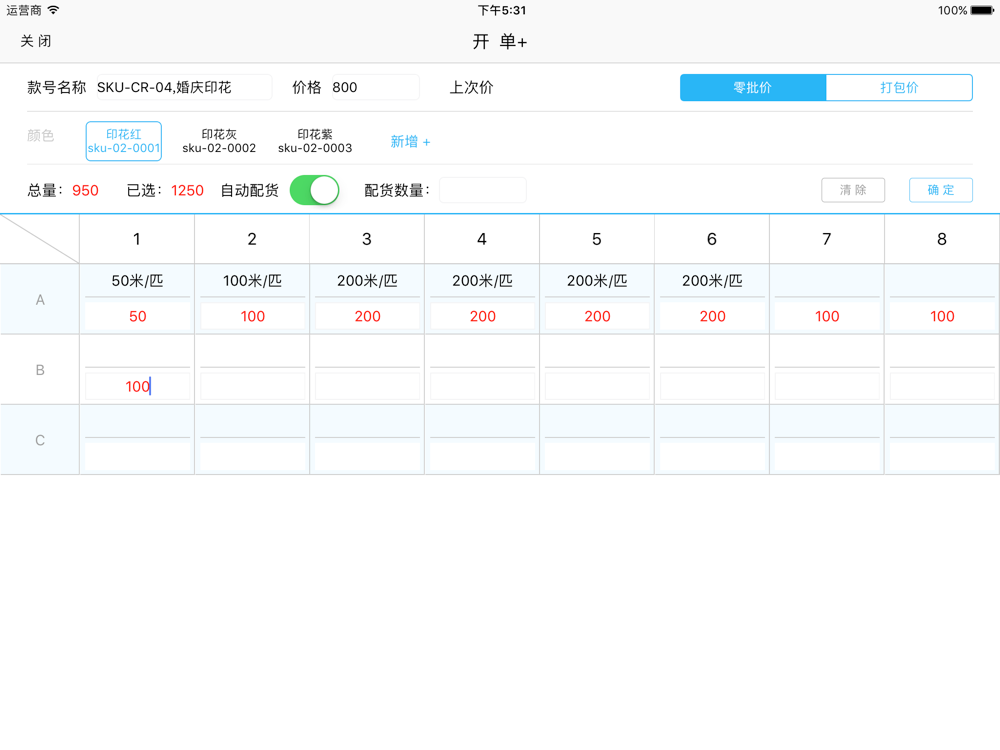Screen dimensions: 1000x750
Task: Click row C column 7 empty quantity field
Action: click(827, 457)
